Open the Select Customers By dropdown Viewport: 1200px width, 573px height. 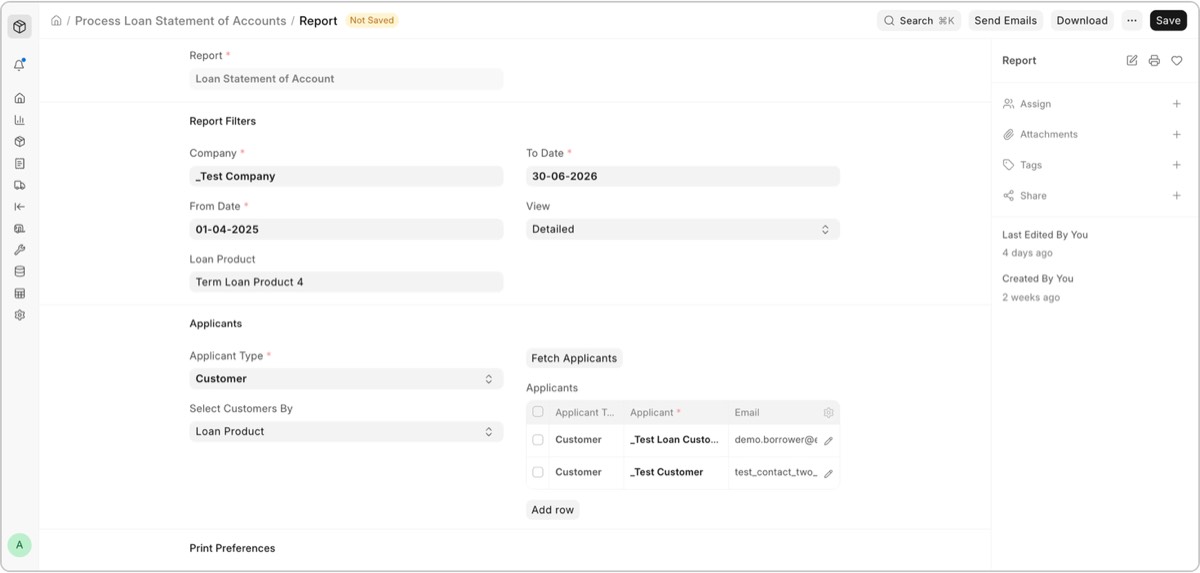click(x=346, y=432)
